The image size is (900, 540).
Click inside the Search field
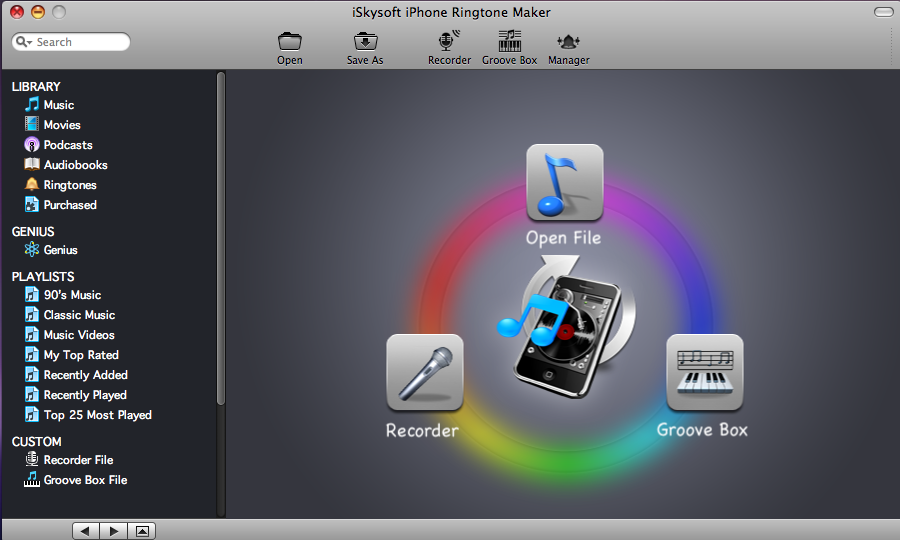pyautogui.click(x=80, y=42)
